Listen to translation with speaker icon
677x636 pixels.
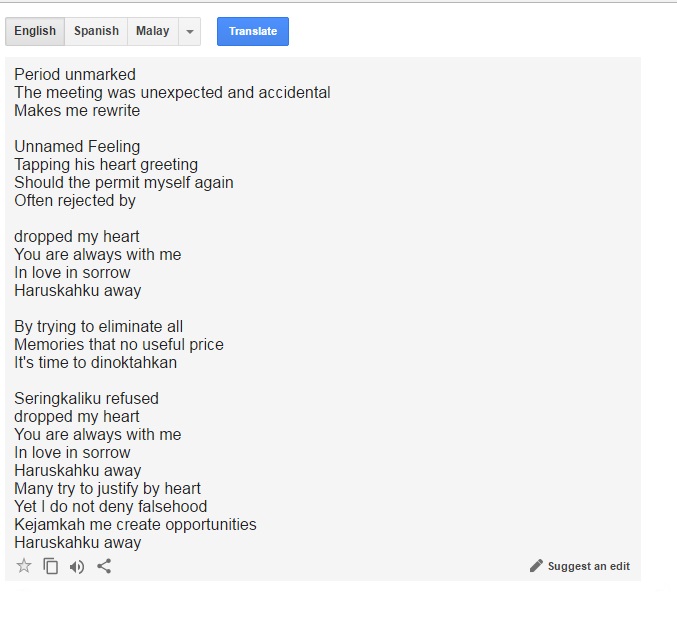77,566
